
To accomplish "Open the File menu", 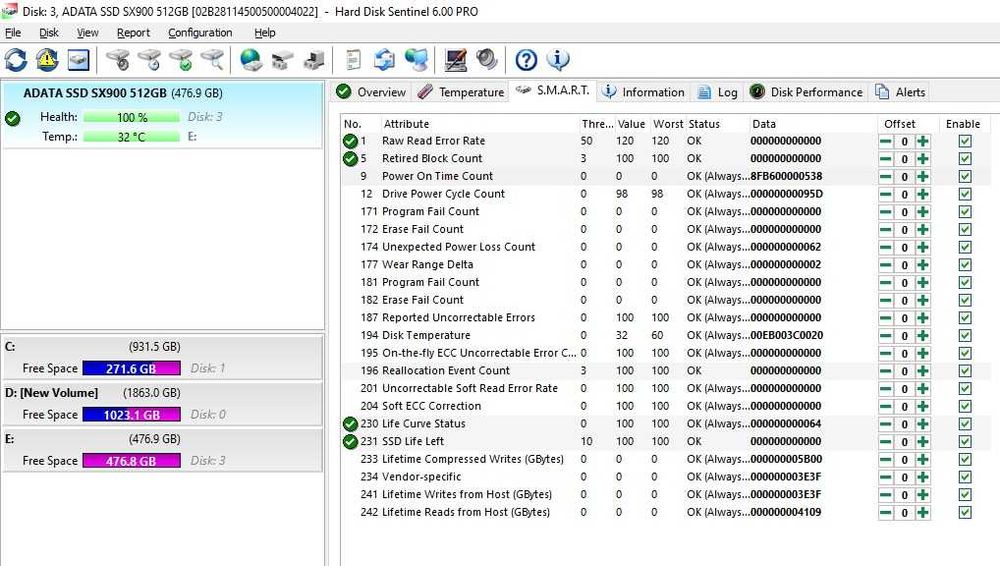I will [x=13, y=33].
